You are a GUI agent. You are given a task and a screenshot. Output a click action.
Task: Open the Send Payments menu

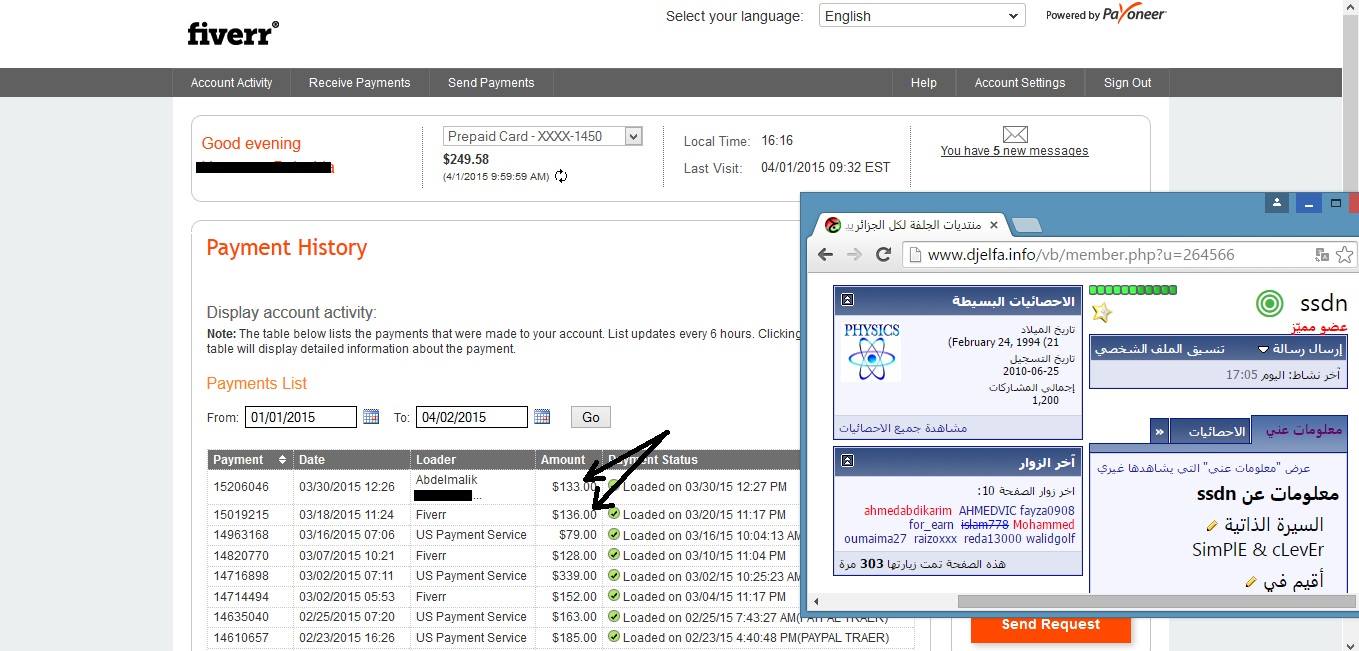tap(491, 83)
